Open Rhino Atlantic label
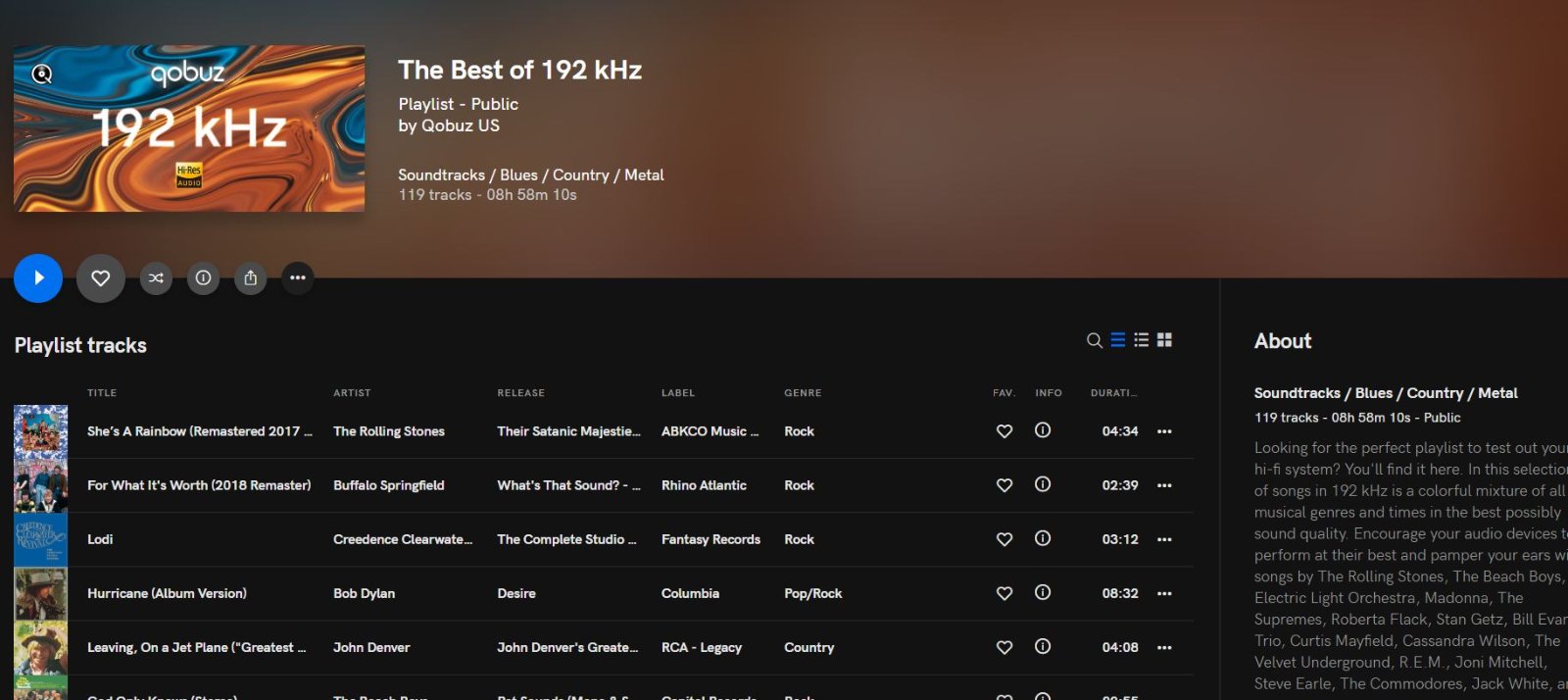 coord(704,485)
